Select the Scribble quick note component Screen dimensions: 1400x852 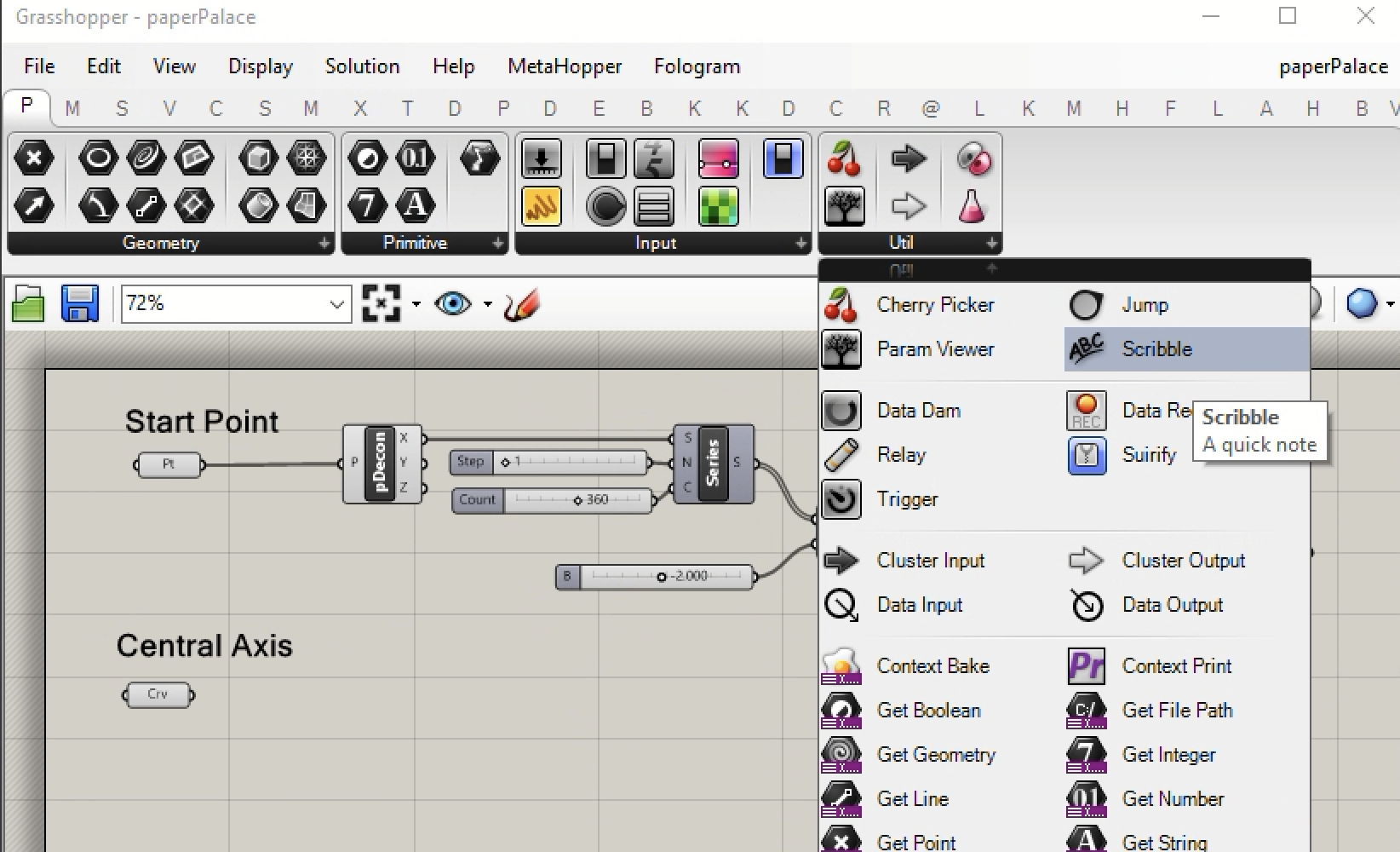[1156, 349]
